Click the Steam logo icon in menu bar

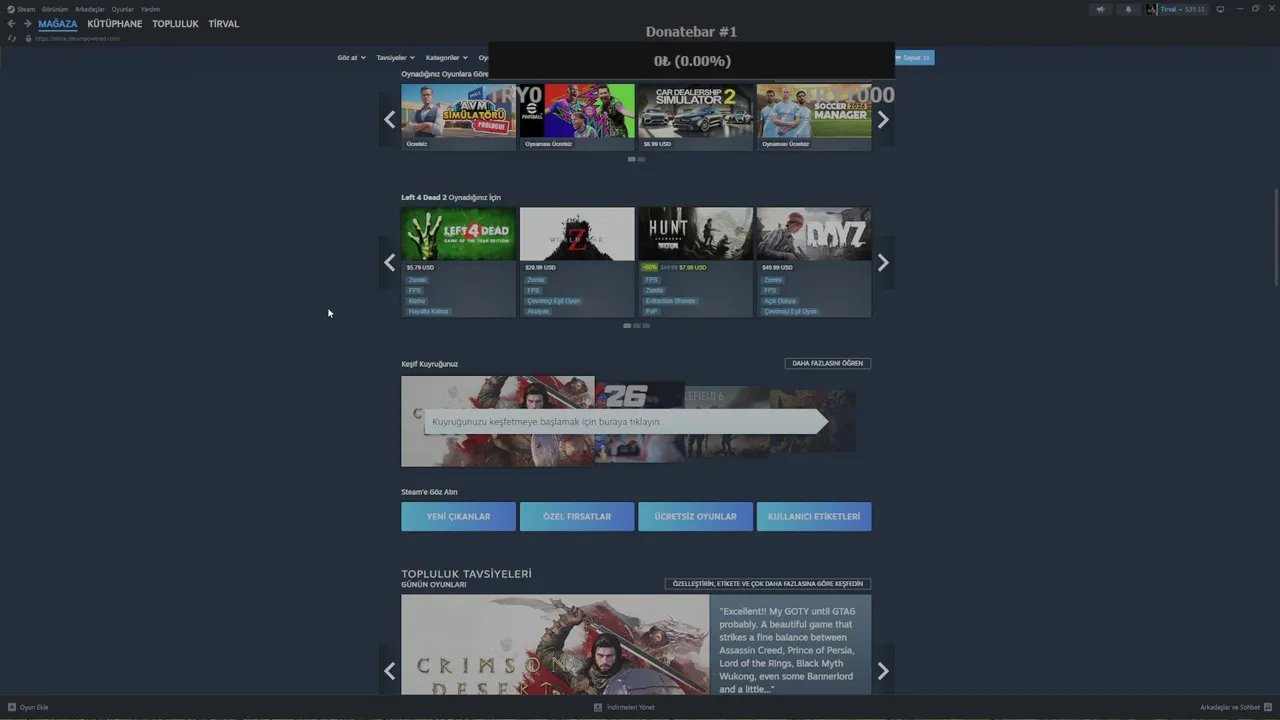click(x=11, y=9)
